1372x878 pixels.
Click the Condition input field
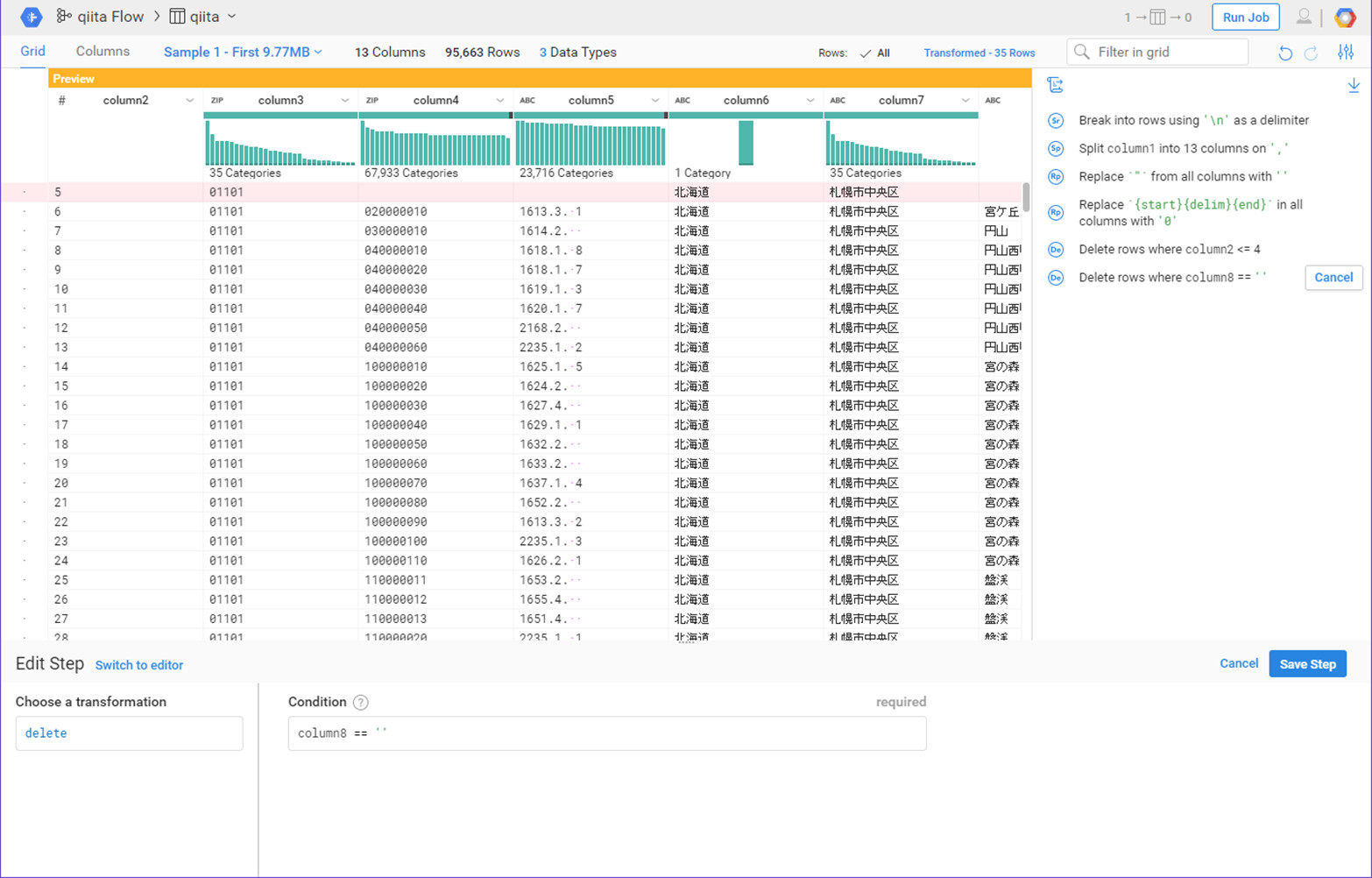coord(606,733)
